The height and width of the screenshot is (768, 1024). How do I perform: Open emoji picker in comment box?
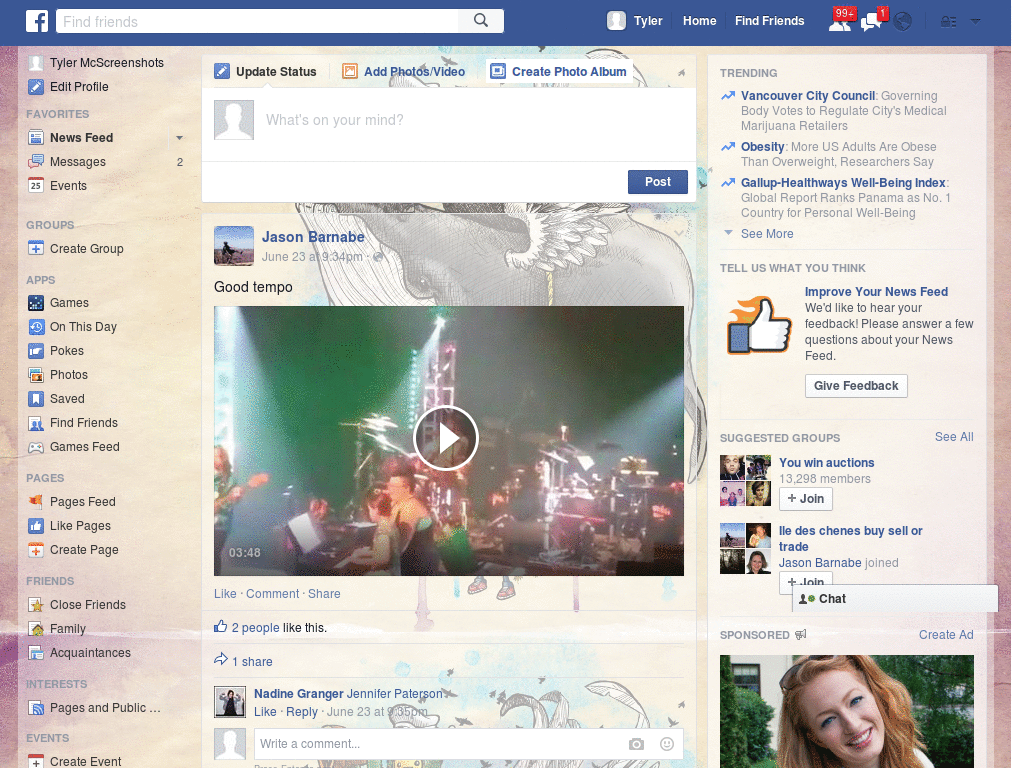coord(667,744)
